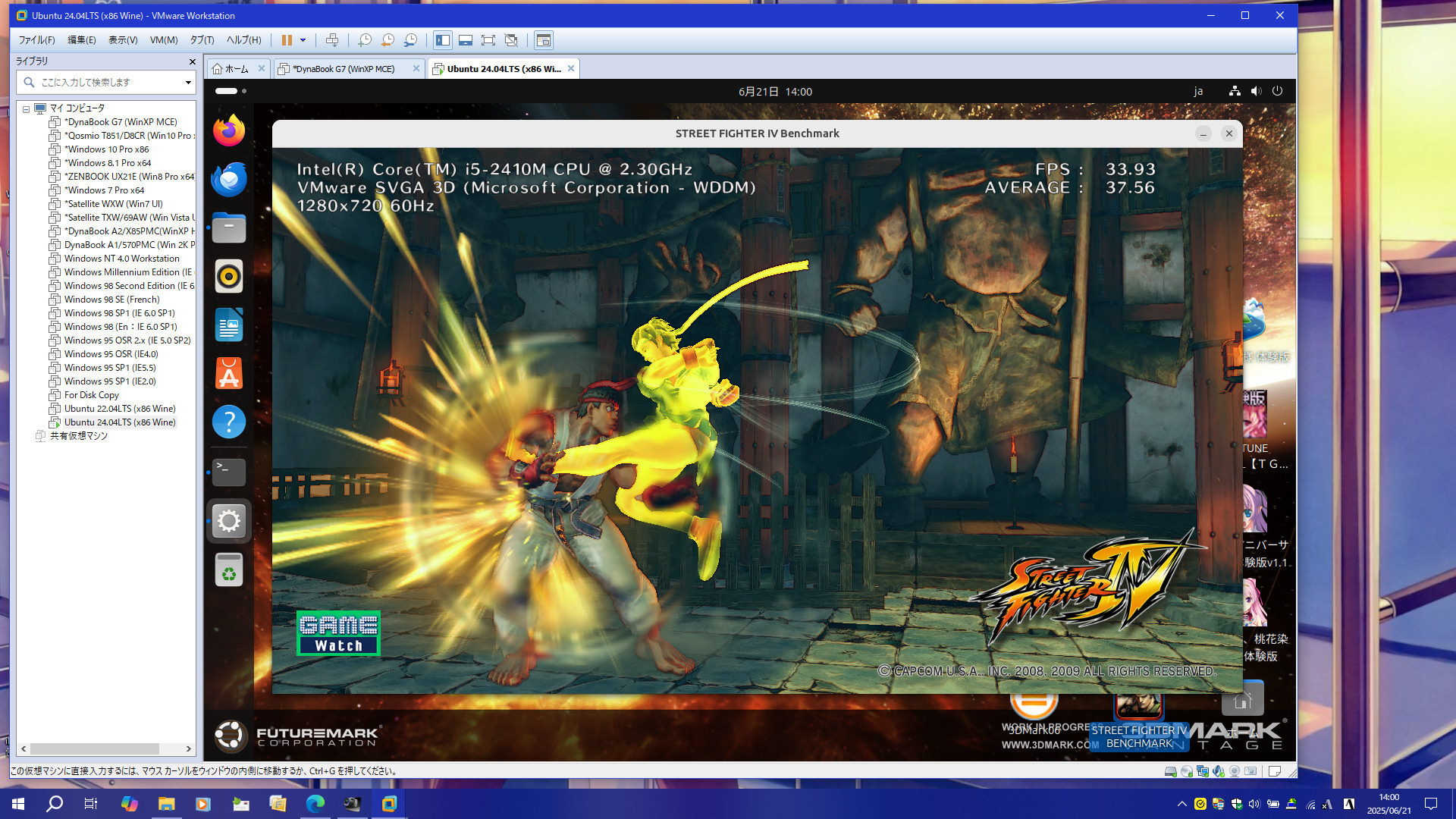Viewport: 1456px width, 819px height.
Task: Select Windows 98 SE (French) entry
Action: tap(112, 300)
